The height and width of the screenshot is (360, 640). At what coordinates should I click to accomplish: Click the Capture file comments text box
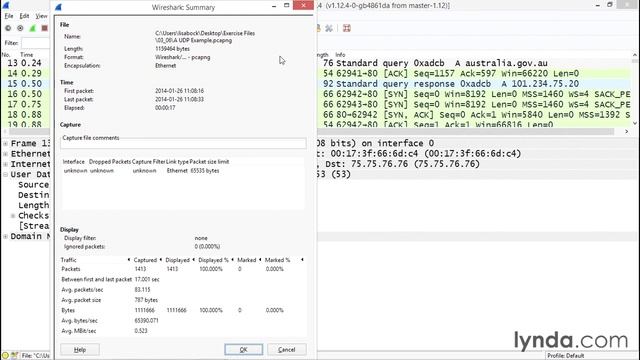click(183, 144)
